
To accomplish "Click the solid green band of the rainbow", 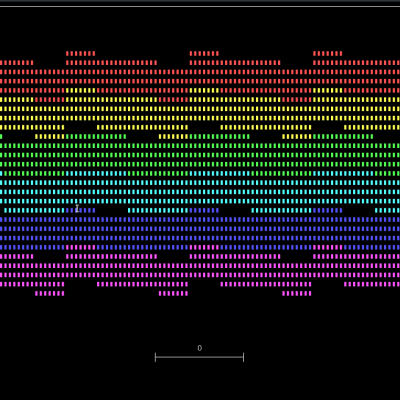I will (x=200, y=155).
